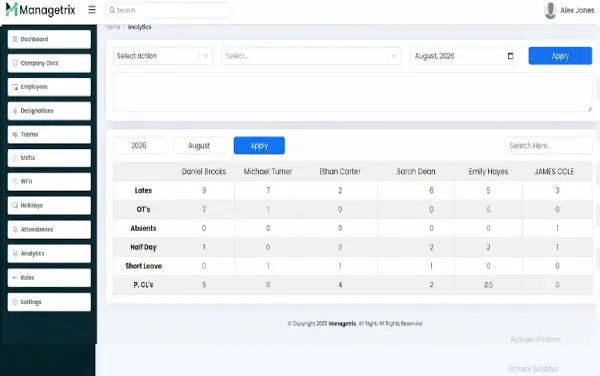The width and height of the screenshot is (600, 376).
Task: Click the Sarah Dean column header
Action: [x=416, y=171]
